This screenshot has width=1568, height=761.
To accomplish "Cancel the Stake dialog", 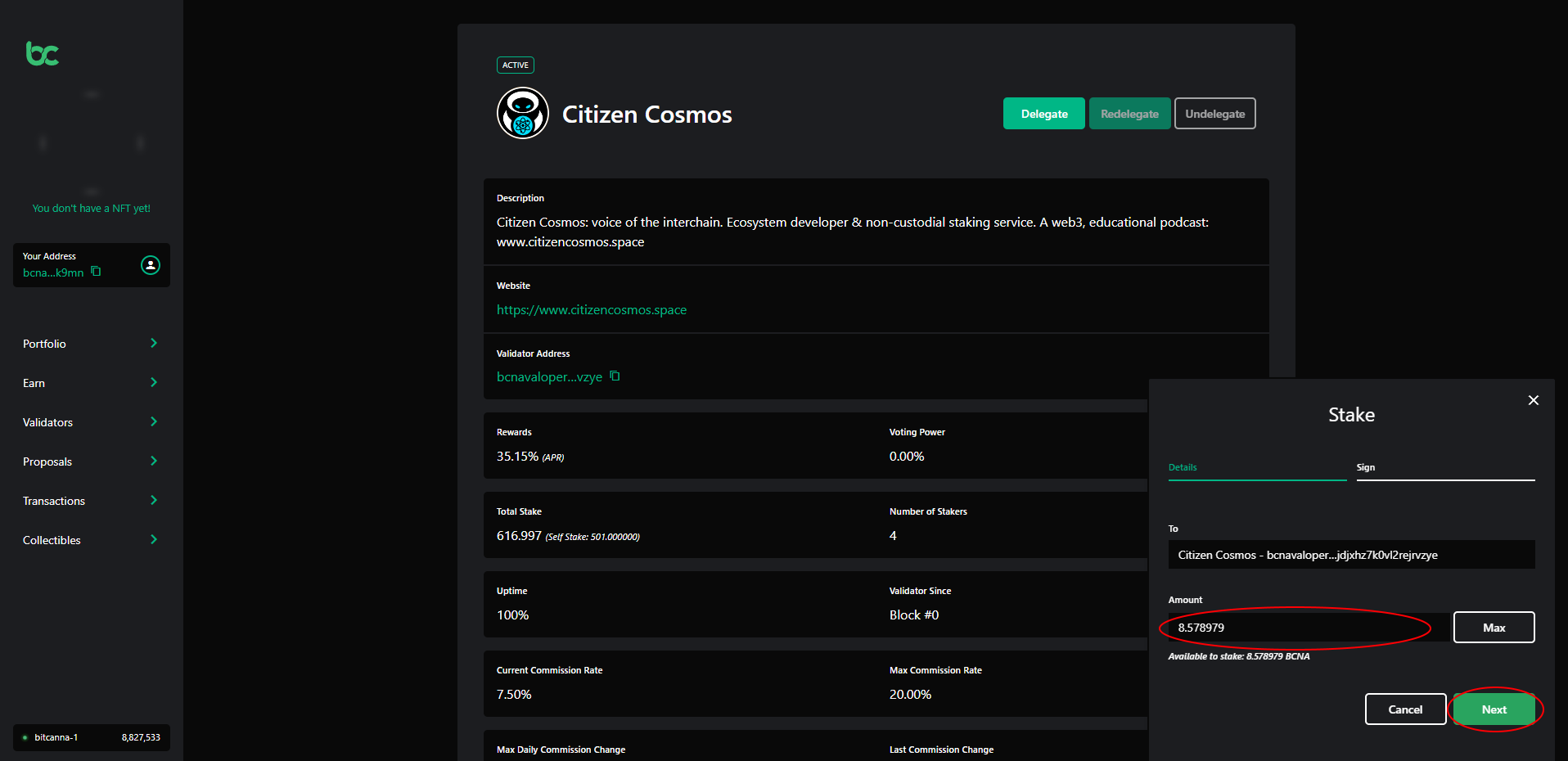I will [x=1405, y=709].
